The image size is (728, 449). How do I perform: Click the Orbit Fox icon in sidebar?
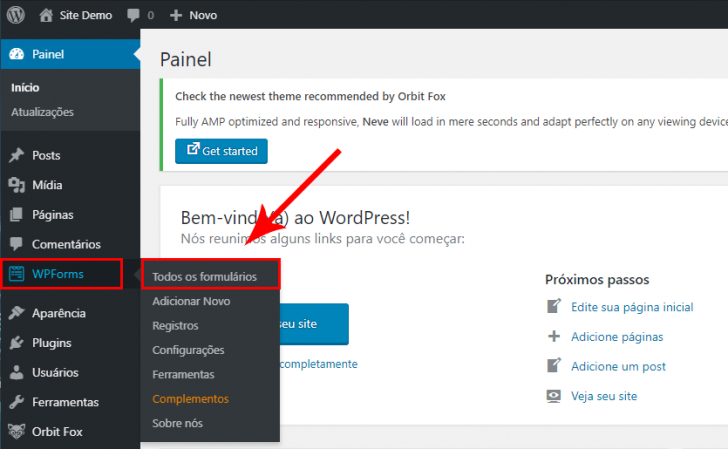click(16, 432)
